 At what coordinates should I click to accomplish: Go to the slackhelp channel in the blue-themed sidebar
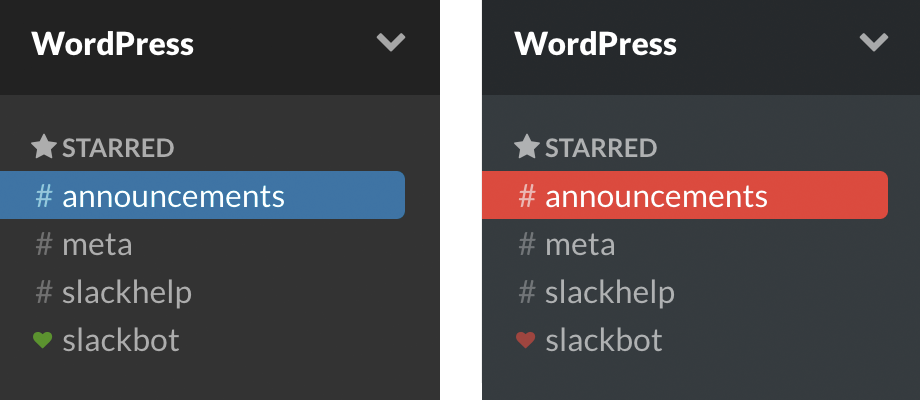point(126,292)
